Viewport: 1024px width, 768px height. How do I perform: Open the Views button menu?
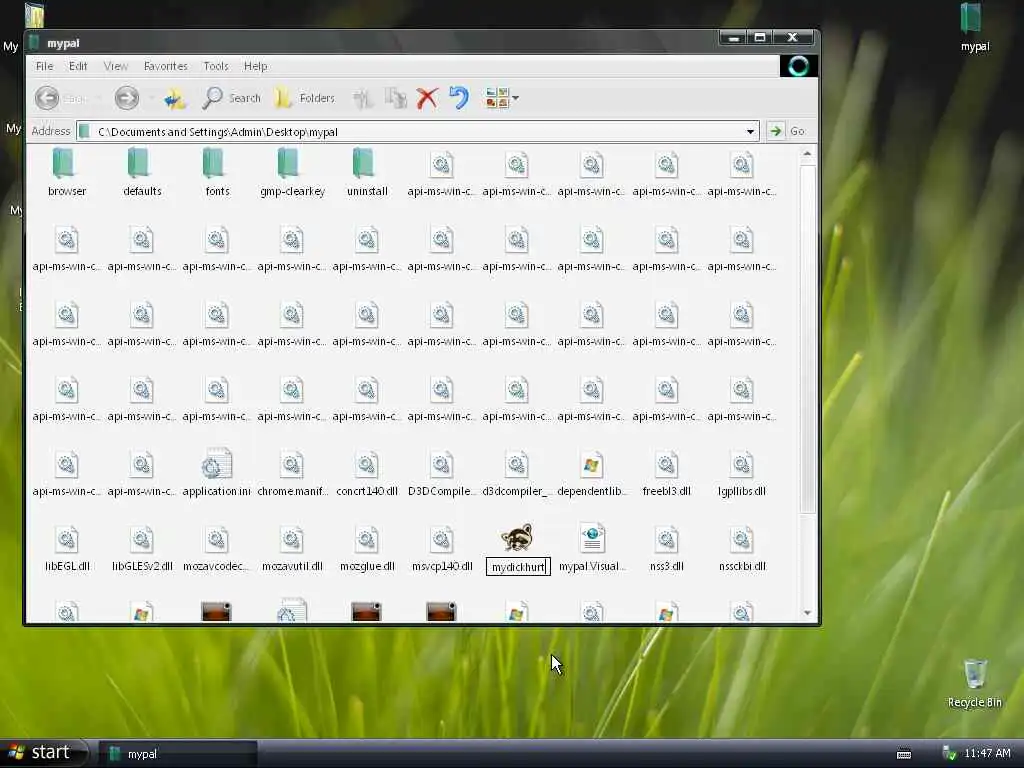click(x=502, y=98)
